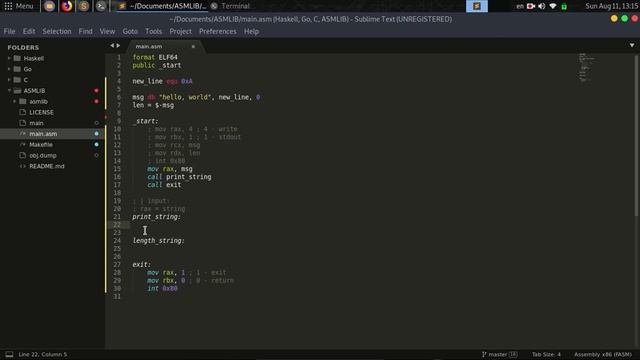The width and height of the screenshot is (640, 360).
Task: Open the Makefile in sidebar
Action: coord(41,144)
